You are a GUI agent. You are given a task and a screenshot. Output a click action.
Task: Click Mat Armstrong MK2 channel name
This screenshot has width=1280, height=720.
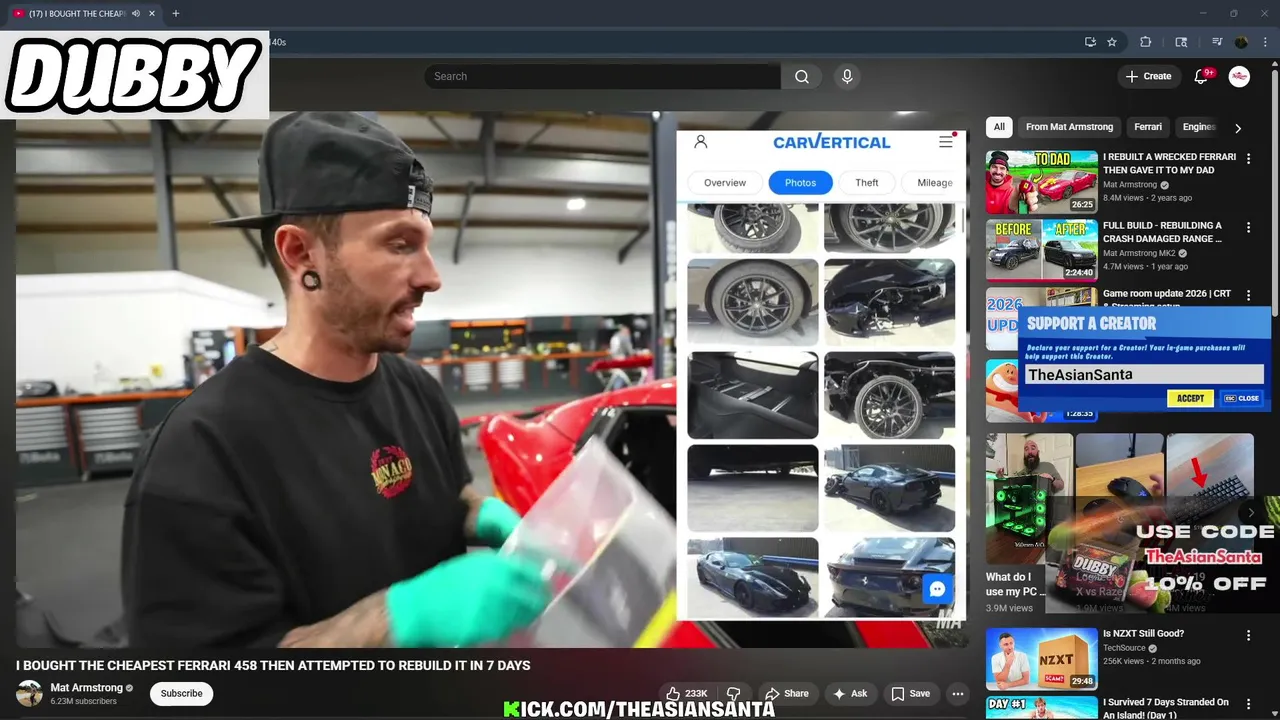coord(1139,253)
